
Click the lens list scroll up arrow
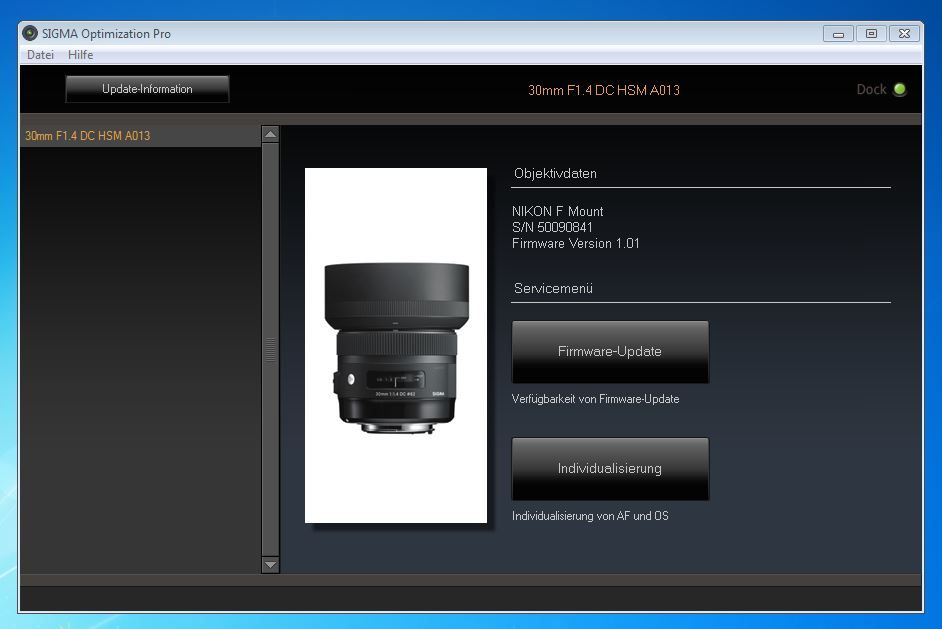point(270,134)
